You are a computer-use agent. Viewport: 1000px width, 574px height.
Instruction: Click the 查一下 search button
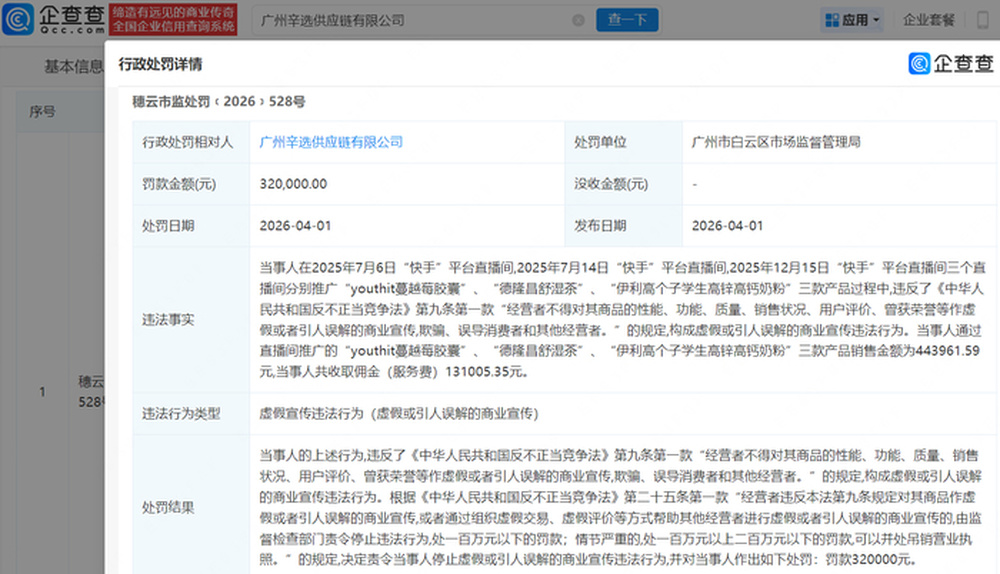click(627, 20)
